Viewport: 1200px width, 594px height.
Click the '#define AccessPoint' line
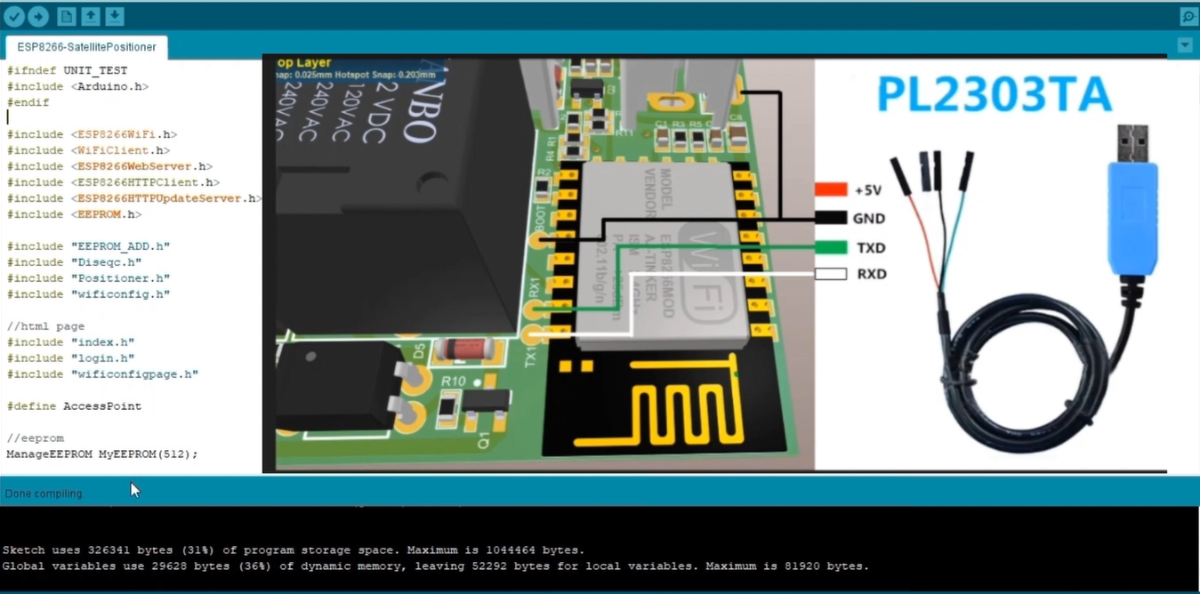point(74,406)
